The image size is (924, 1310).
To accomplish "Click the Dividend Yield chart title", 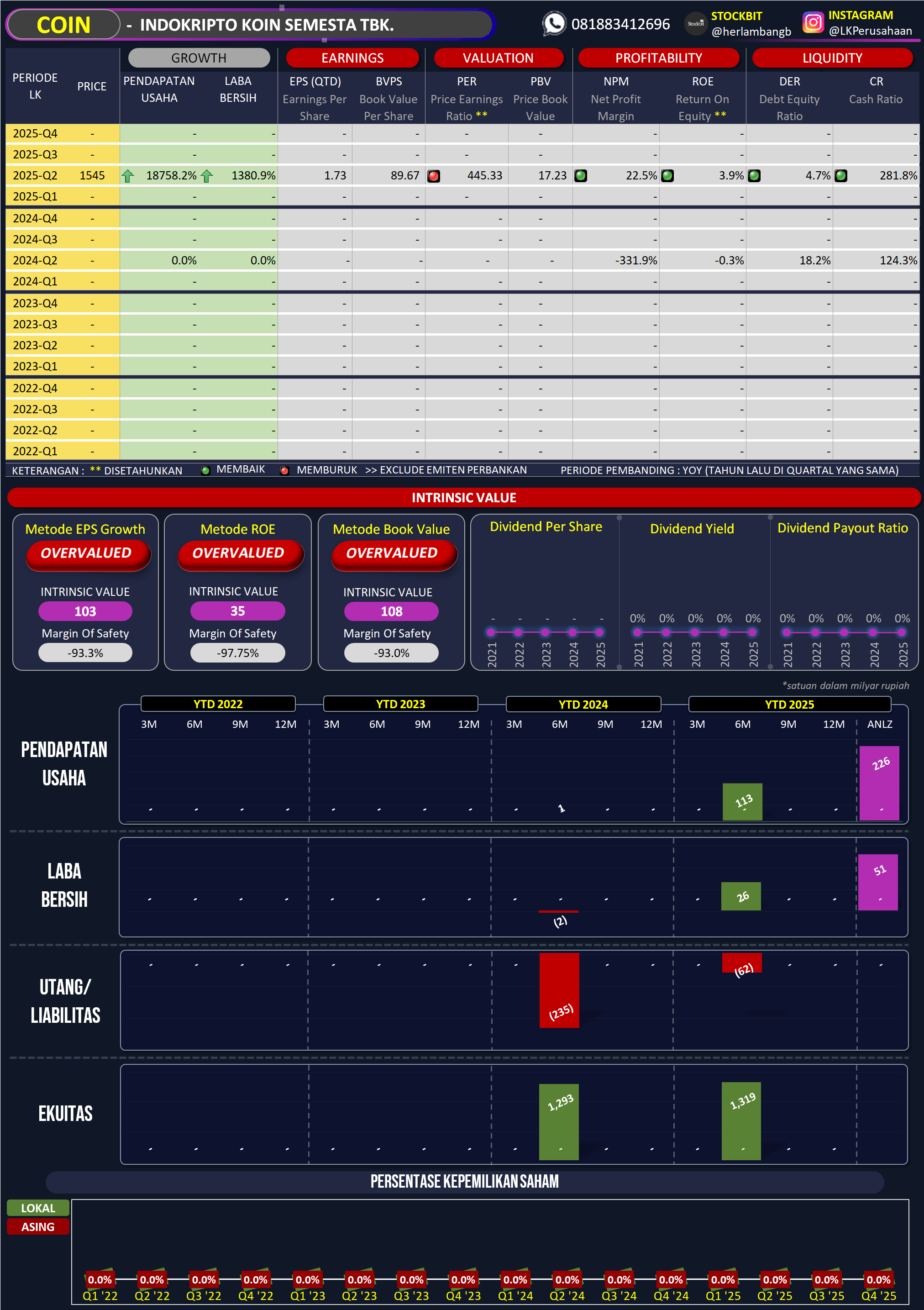I will coord(692,529).
